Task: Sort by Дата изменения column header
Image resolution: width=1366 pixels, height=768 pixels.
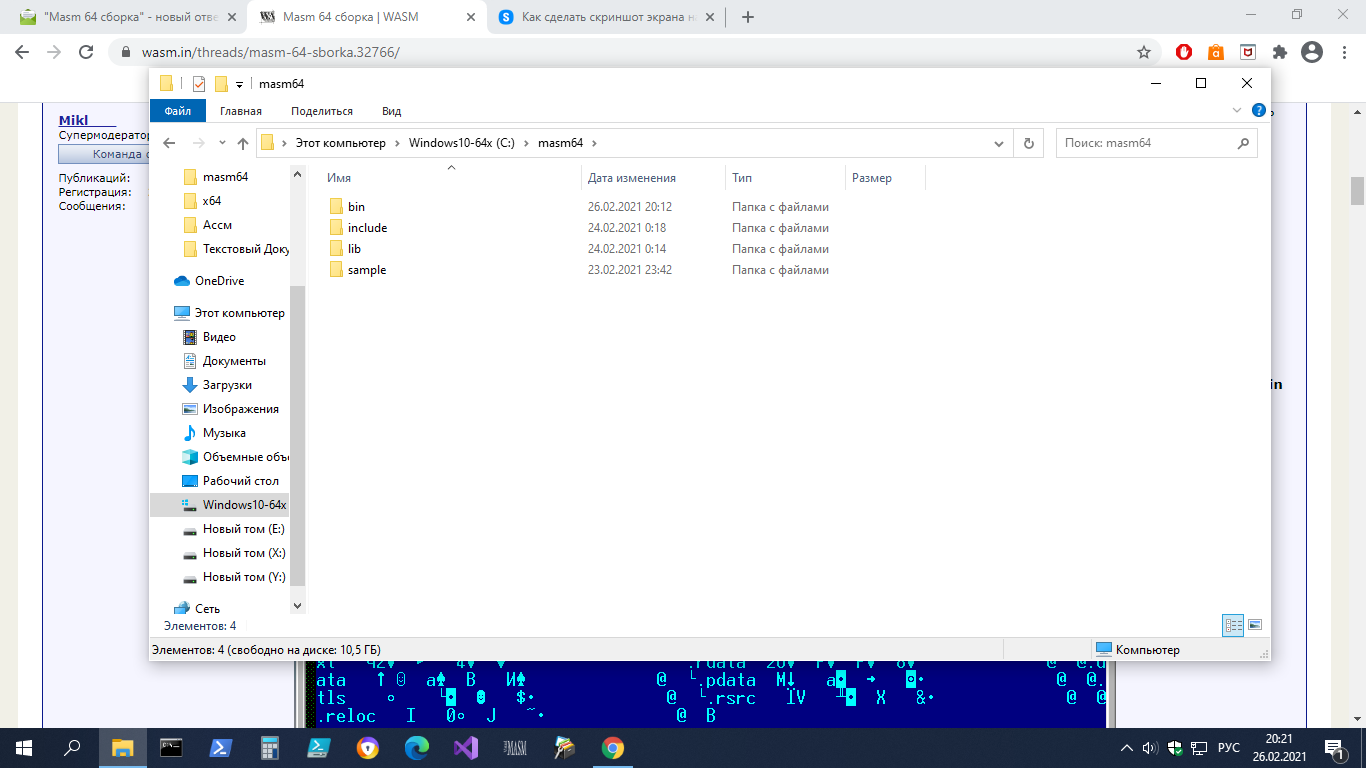Action: pos(632,178)
